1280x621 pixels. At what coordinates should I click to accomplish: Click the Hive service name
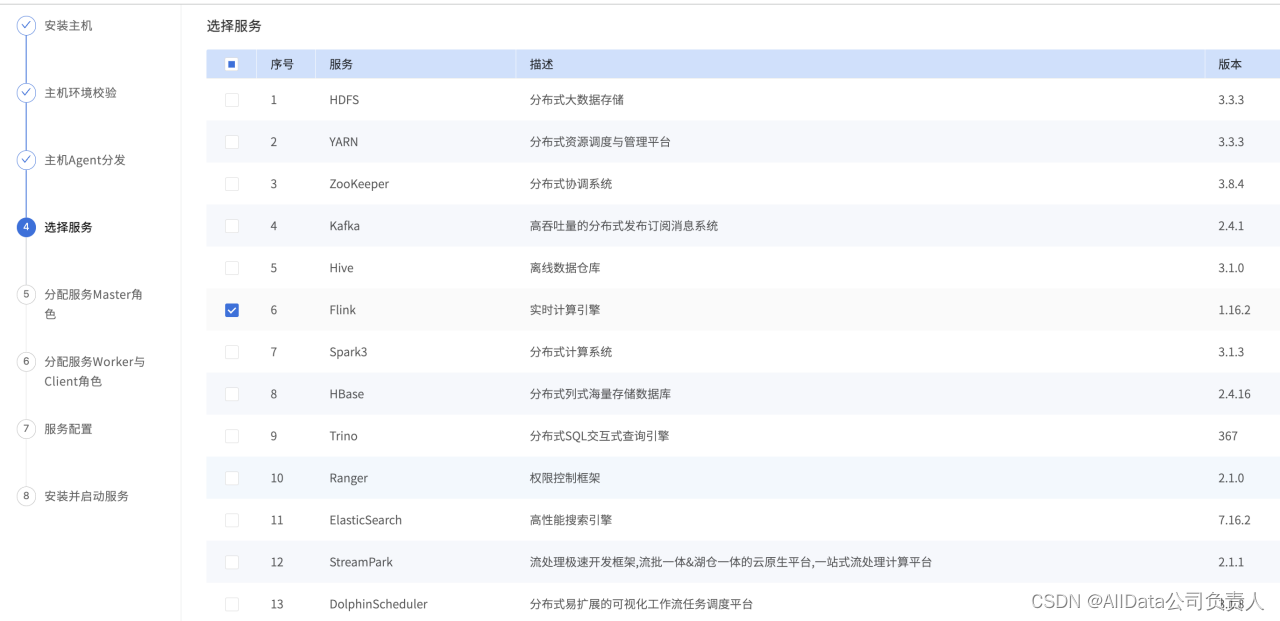[x=341, y=268]
